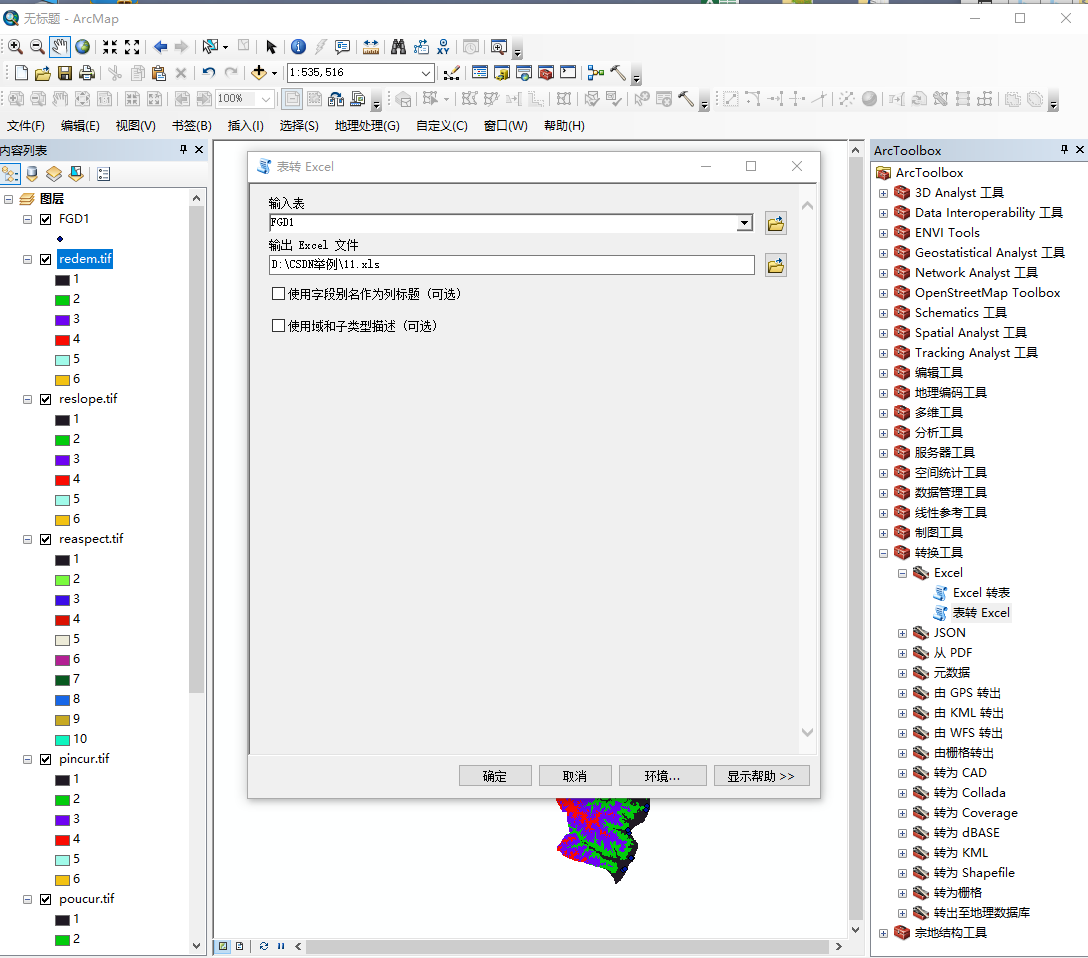
Task: Switch to Layout View button
Action: click(x=239, y=946)
